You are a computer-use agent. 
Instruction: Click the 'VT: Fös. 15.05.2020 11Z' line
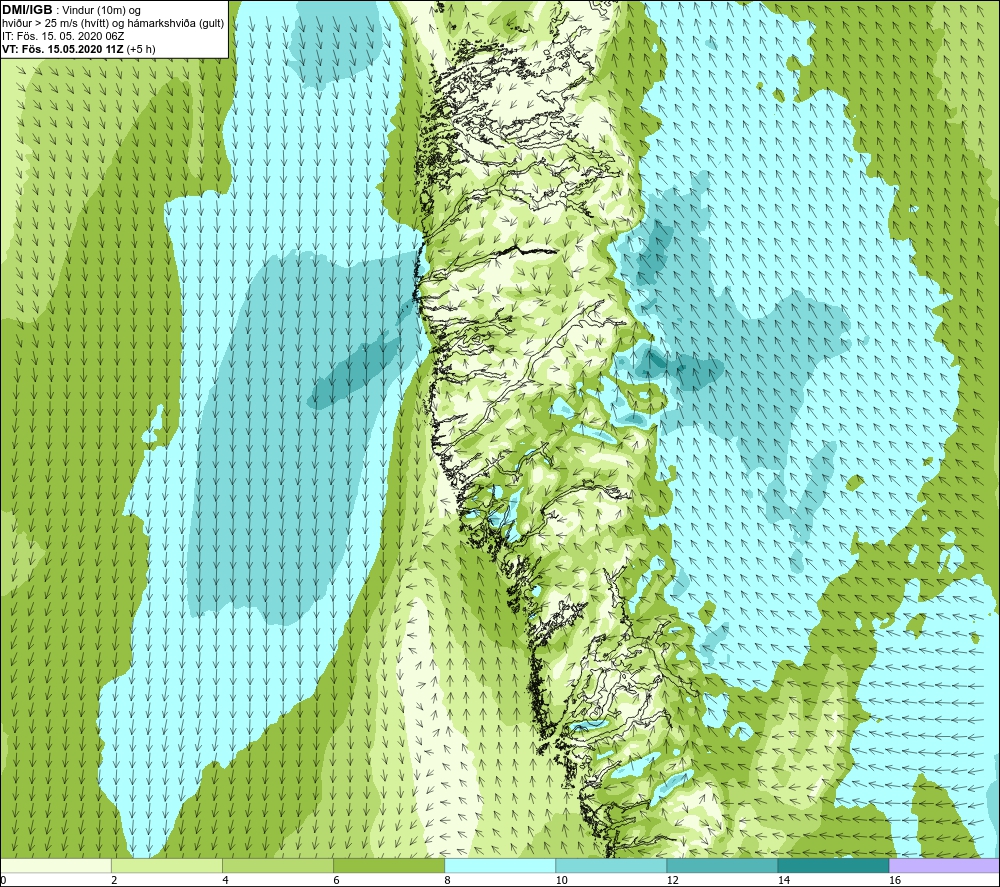point(63,49)
